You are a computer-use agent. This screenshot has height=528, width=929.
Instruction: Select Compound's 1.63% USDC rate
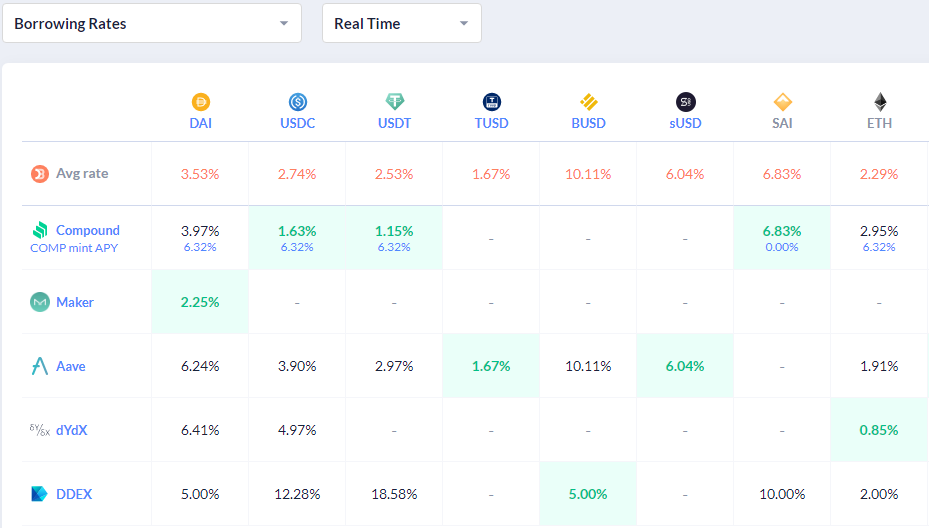(297, 231)
